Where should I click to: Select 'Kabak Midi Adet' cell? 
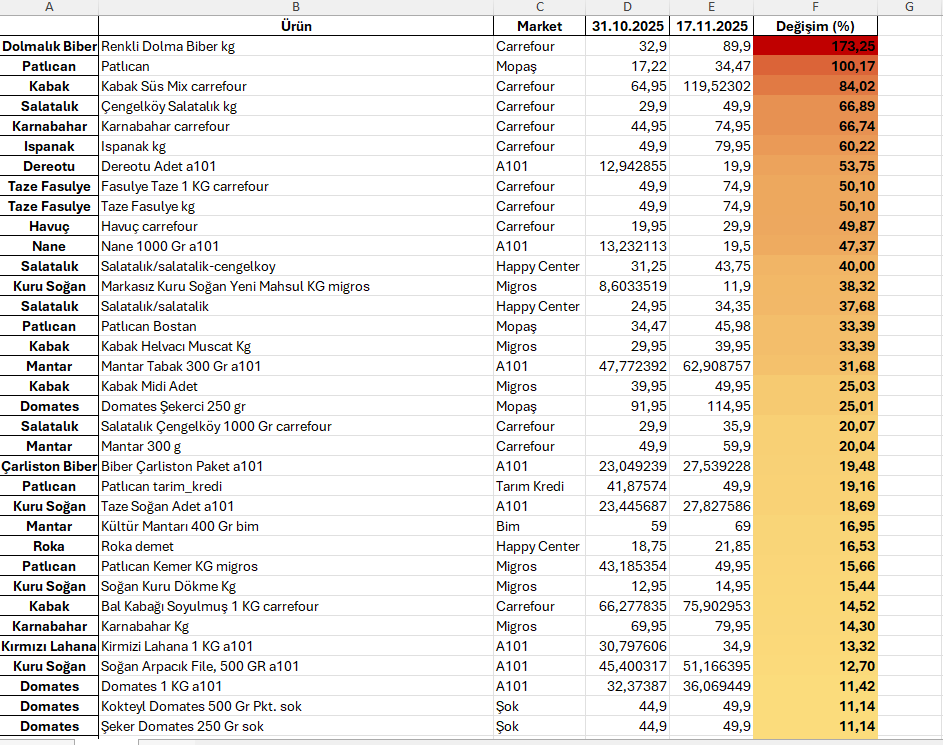tap(296, 386)
